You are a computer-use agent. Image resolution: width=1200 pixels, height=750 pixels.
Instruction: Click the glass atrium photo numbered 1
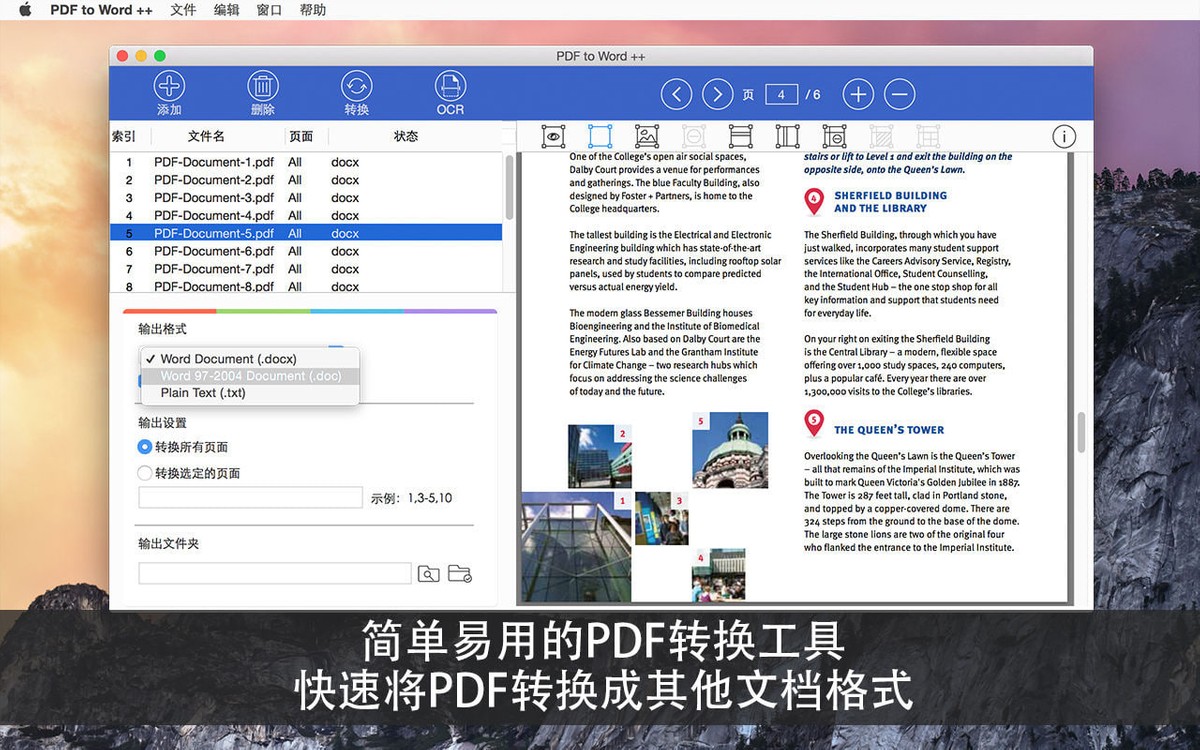tap(576, 547)
